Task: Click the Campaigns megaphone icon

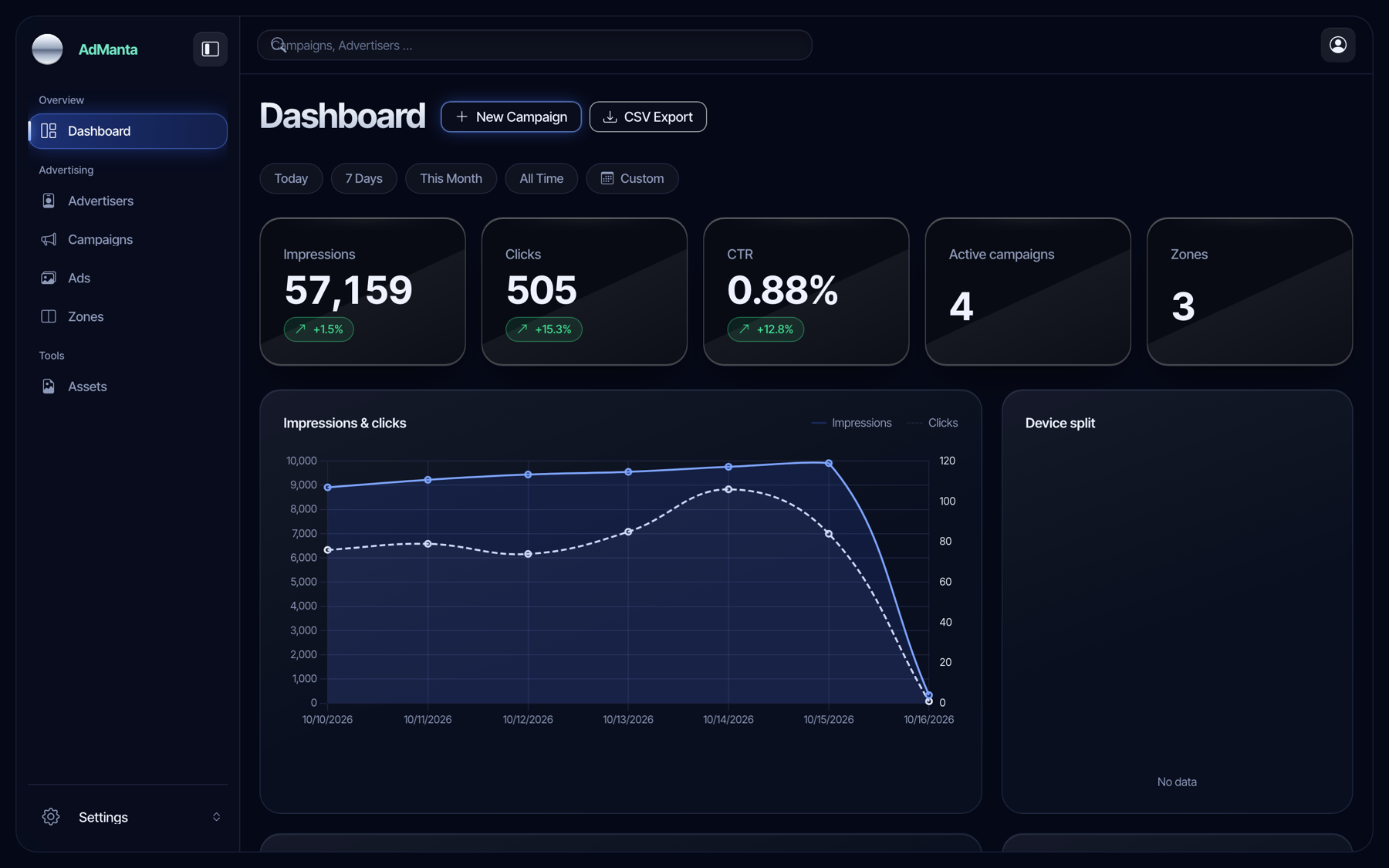Action: point(49,239)
